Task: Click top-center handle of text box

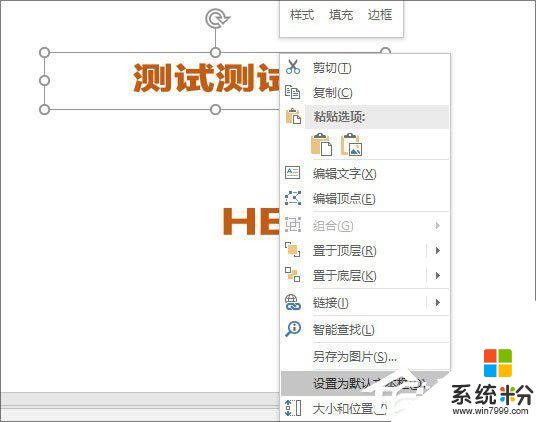Action: (x=215, y=53)
